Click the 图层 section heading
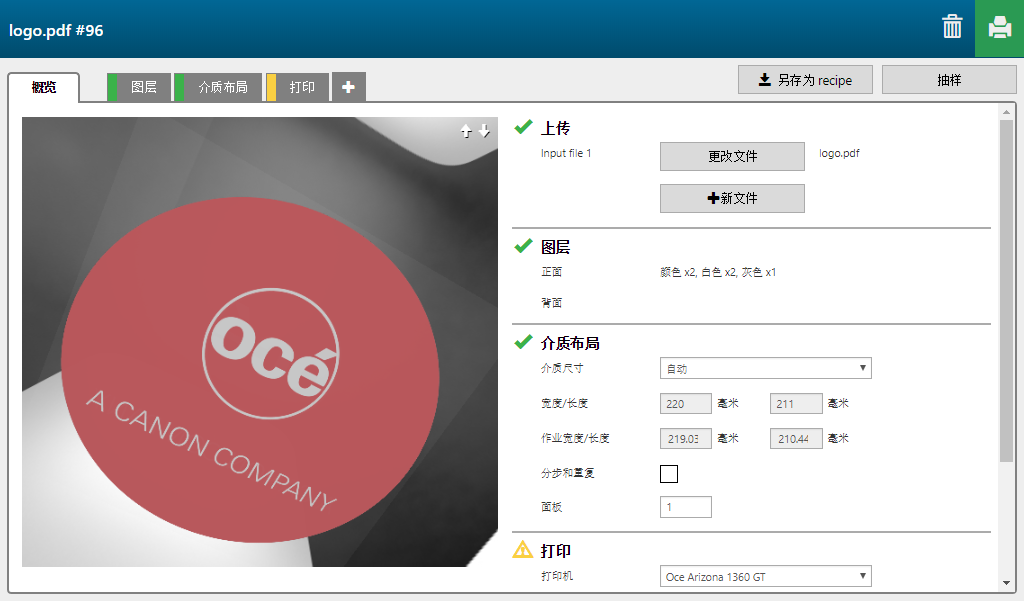 pyautogui.click(x=555, y=247)
